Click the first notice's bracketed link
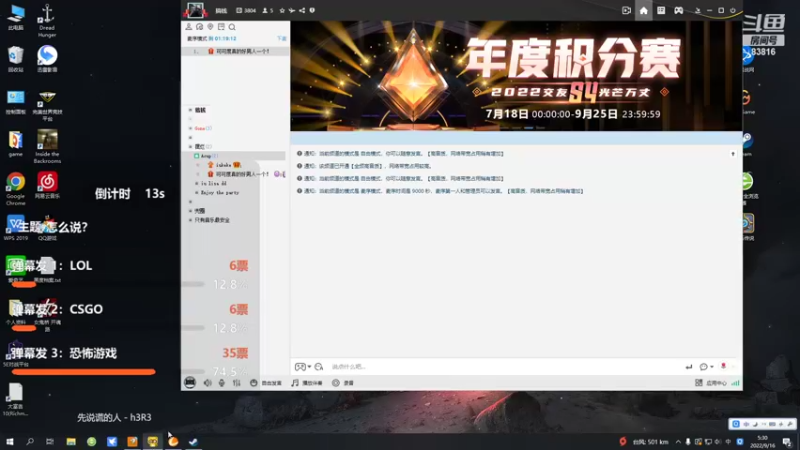Viewport: 800px width, 450px height. pyautogui.click(x=465, y=154)
